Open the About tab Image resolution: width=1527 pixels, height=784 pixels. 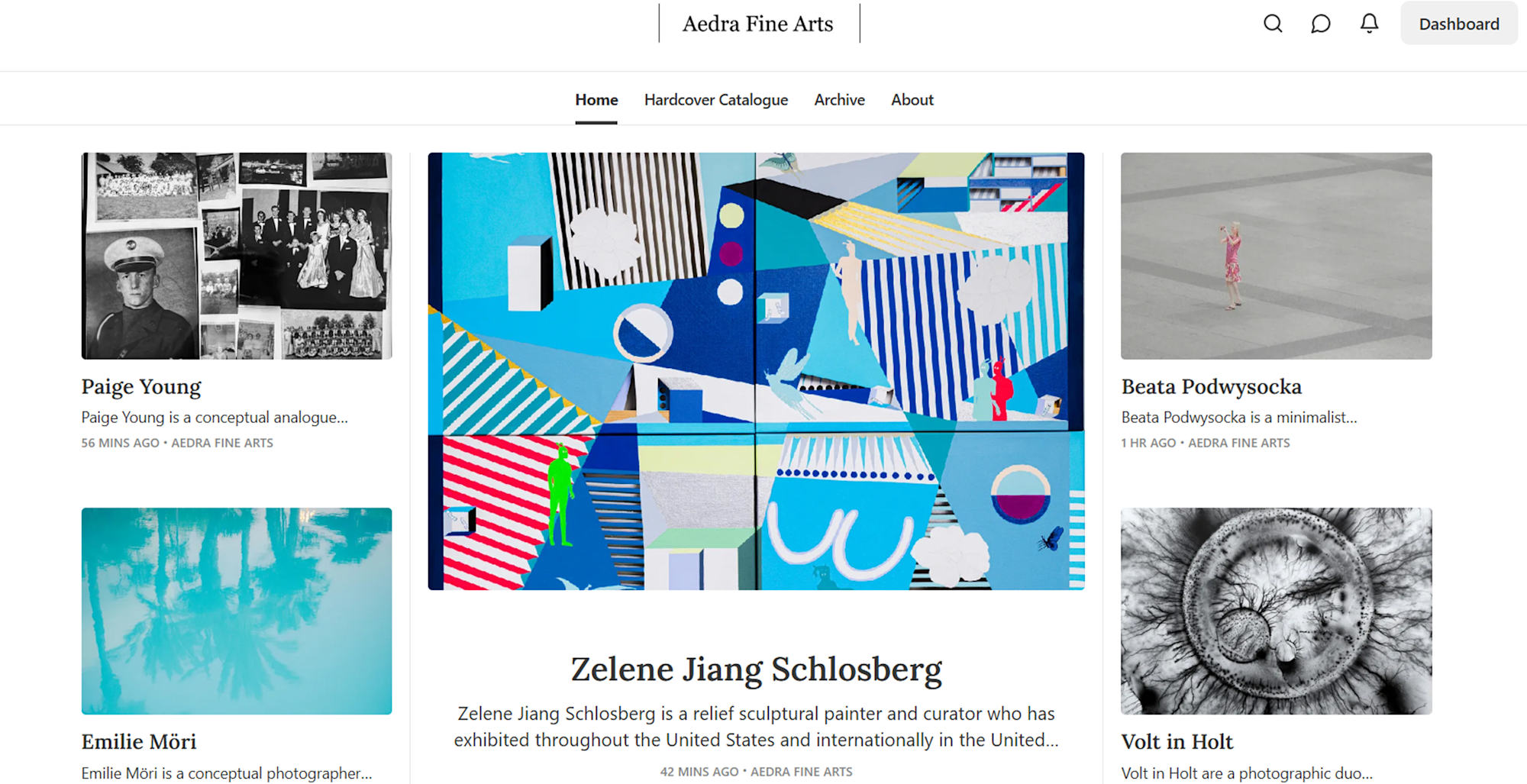pos(912,100)
